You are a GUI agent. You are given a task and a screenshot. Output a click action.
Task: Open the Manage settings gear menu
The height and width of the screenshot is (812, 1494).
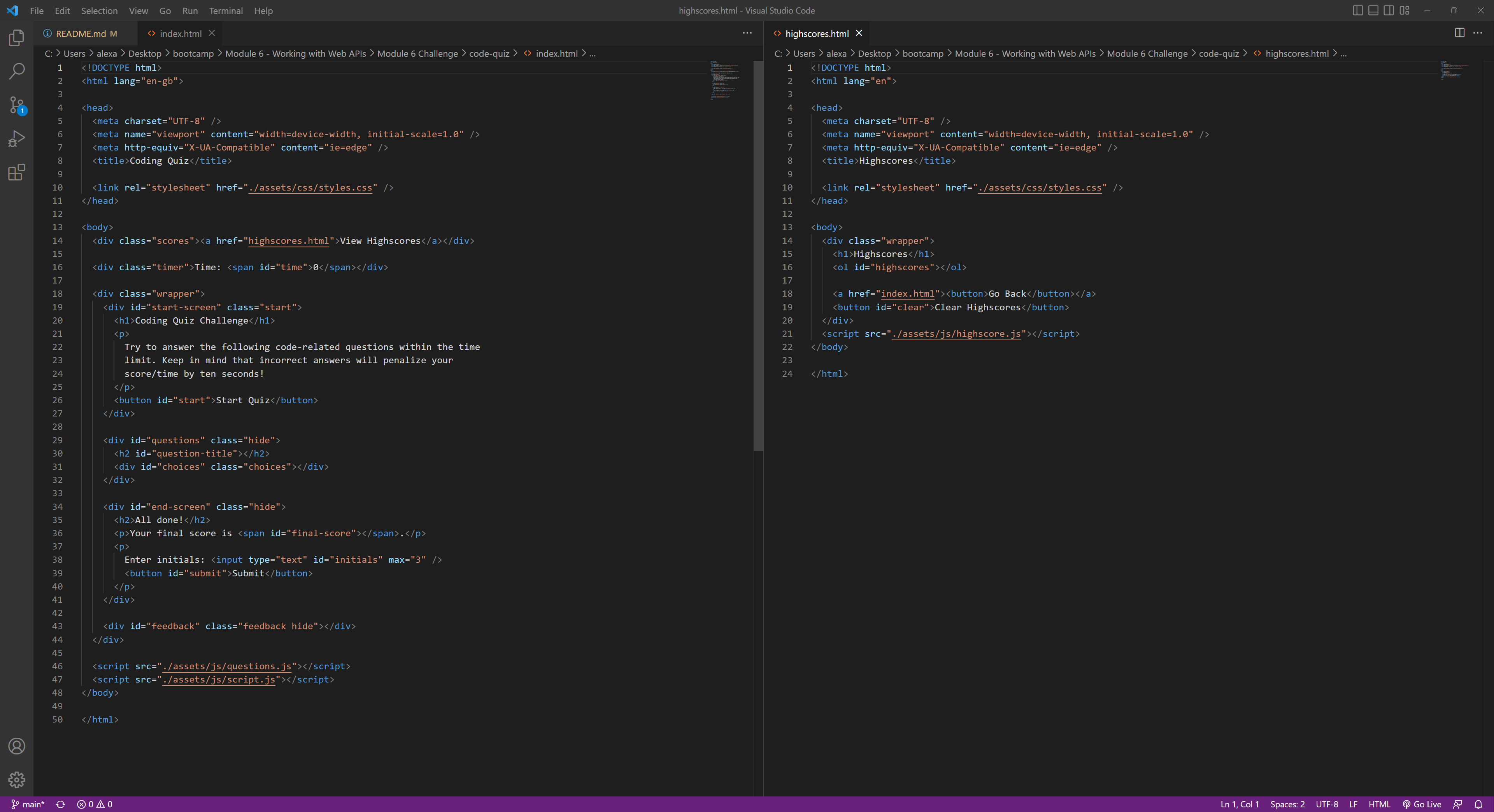click(x=16, y=781)
